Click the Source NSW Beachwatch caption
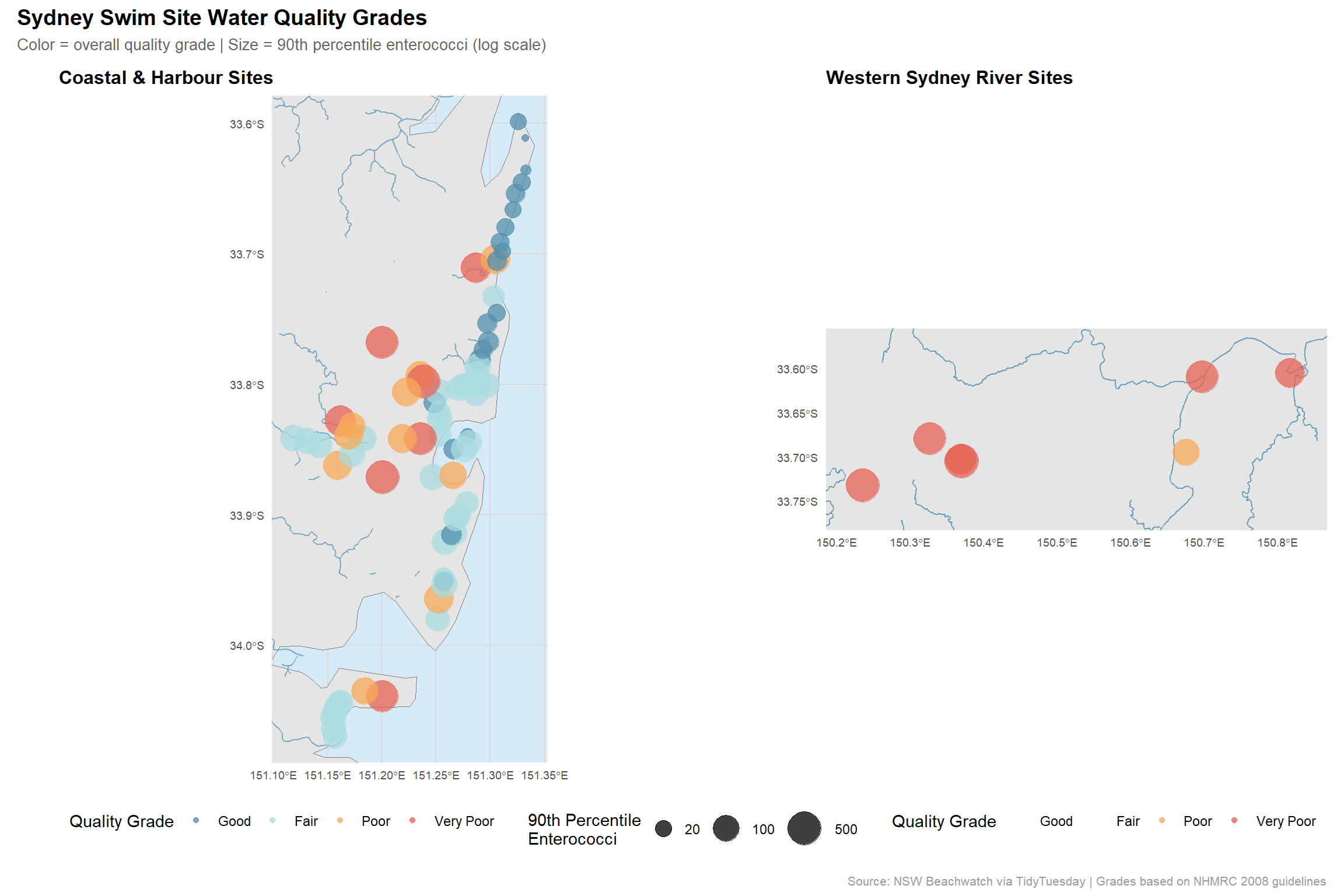 (x=1086, y=881)
